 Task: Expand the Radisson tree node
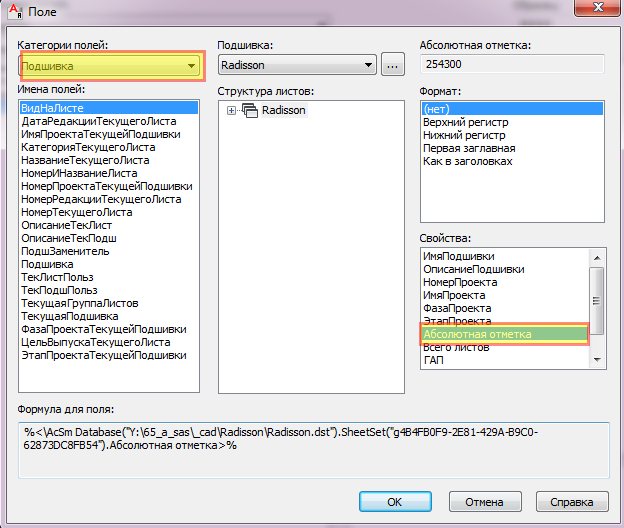pos(232,110)
